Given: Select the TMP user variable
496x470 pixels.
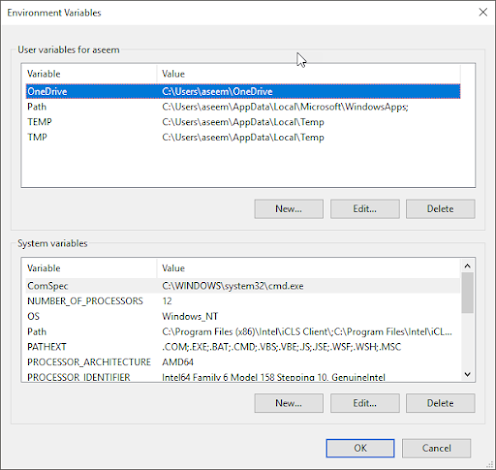Looking at the screenshot, I should (243, 137).
